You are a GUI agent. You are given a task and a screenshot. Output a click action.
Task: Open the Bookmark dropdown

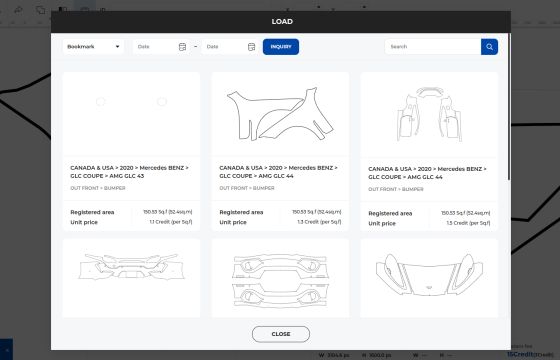[93, 47]
